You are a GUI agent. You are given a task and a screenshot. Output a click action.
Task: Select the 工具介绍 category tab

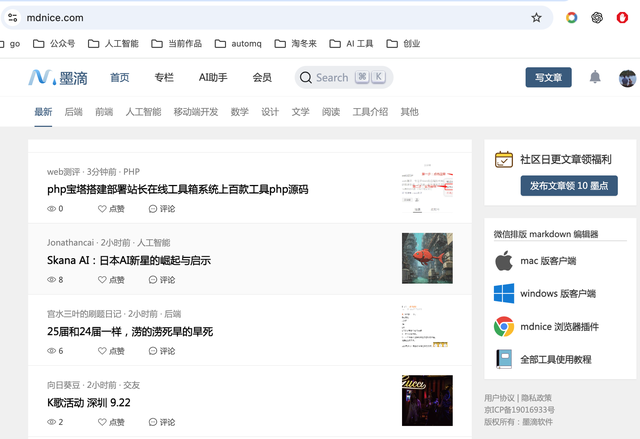pyautogui.click(x=370, y=112)
